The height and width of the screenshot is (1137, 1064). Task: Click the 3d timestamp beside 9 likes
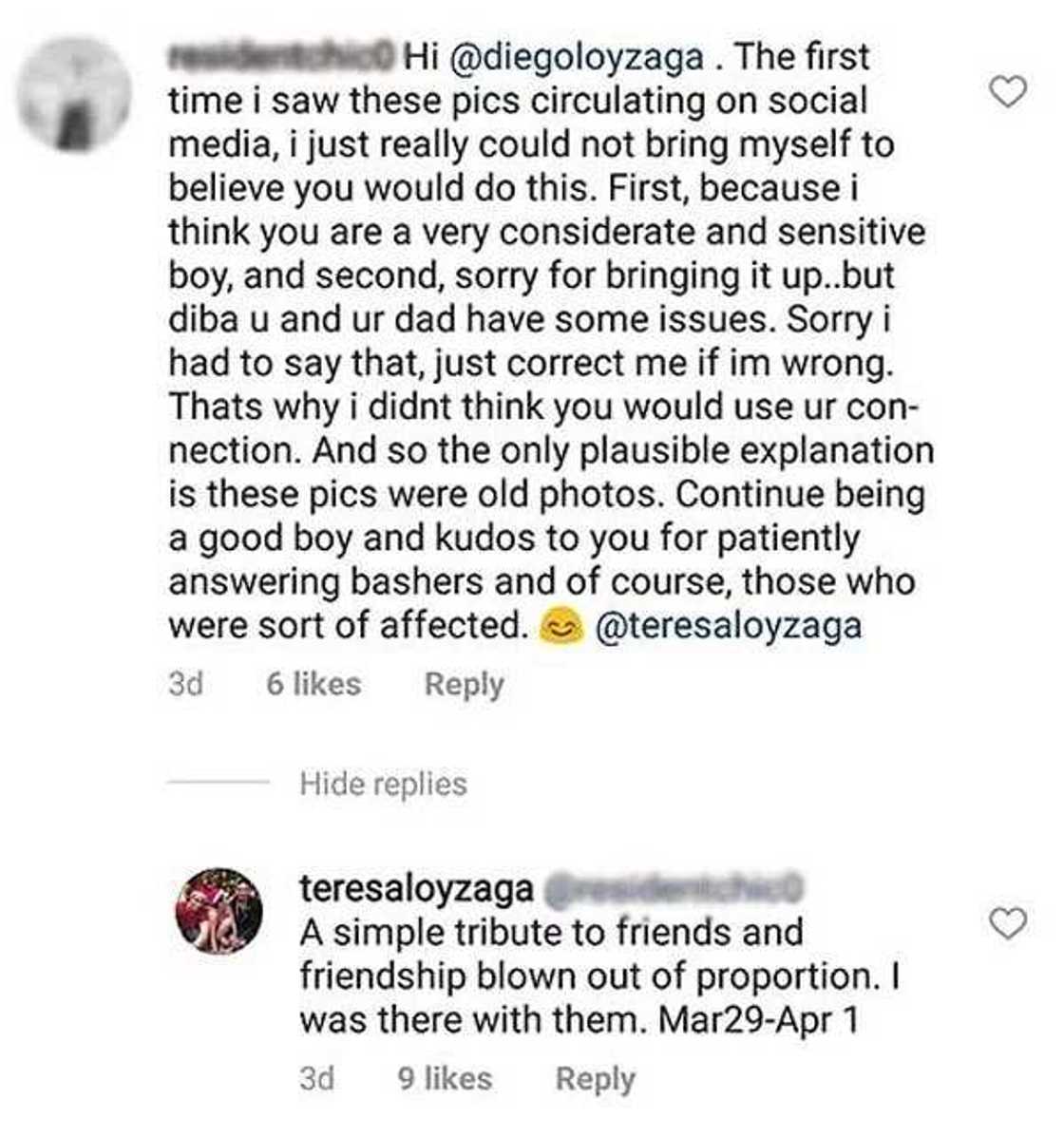(x=316, y=1078)
